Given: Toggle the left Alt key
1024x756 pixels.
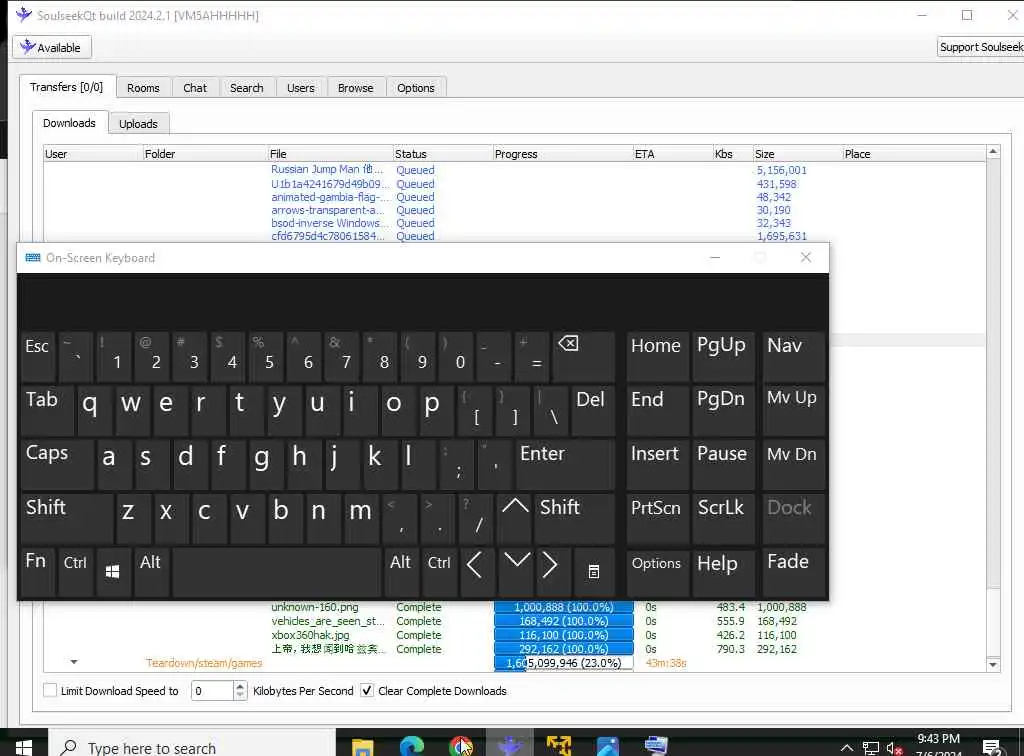Looking at the screenshot, I should pos(152,572).
